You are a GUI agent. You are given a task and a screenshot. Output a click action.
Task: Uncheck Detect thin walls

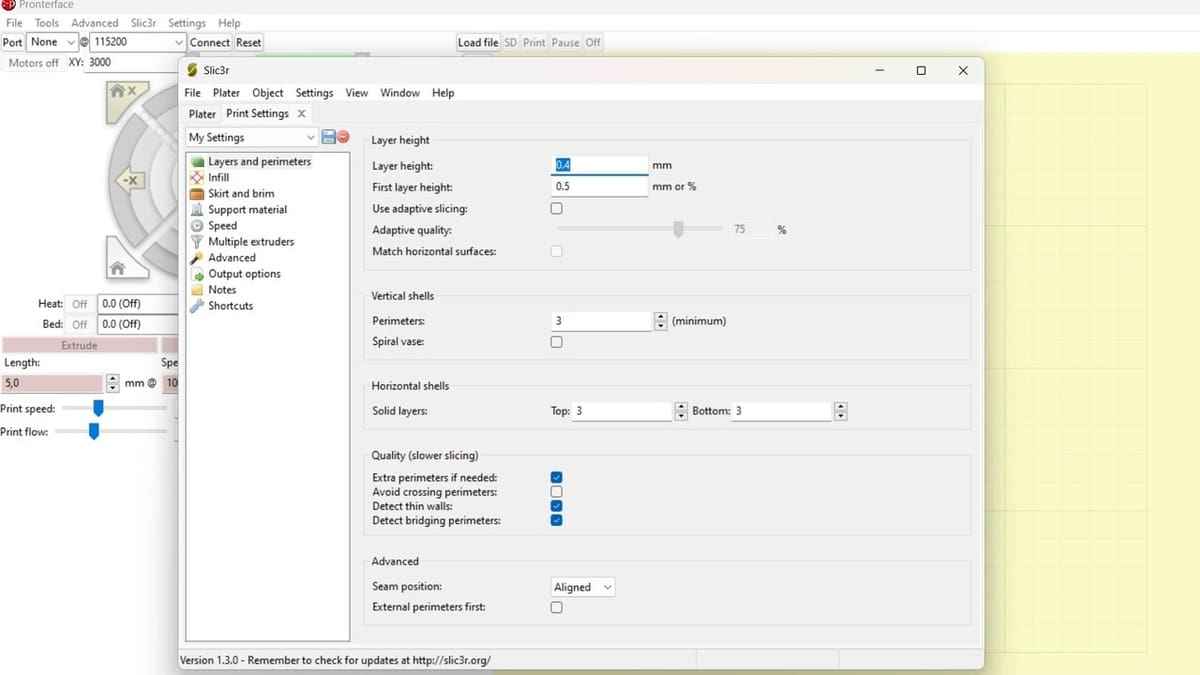557,506
